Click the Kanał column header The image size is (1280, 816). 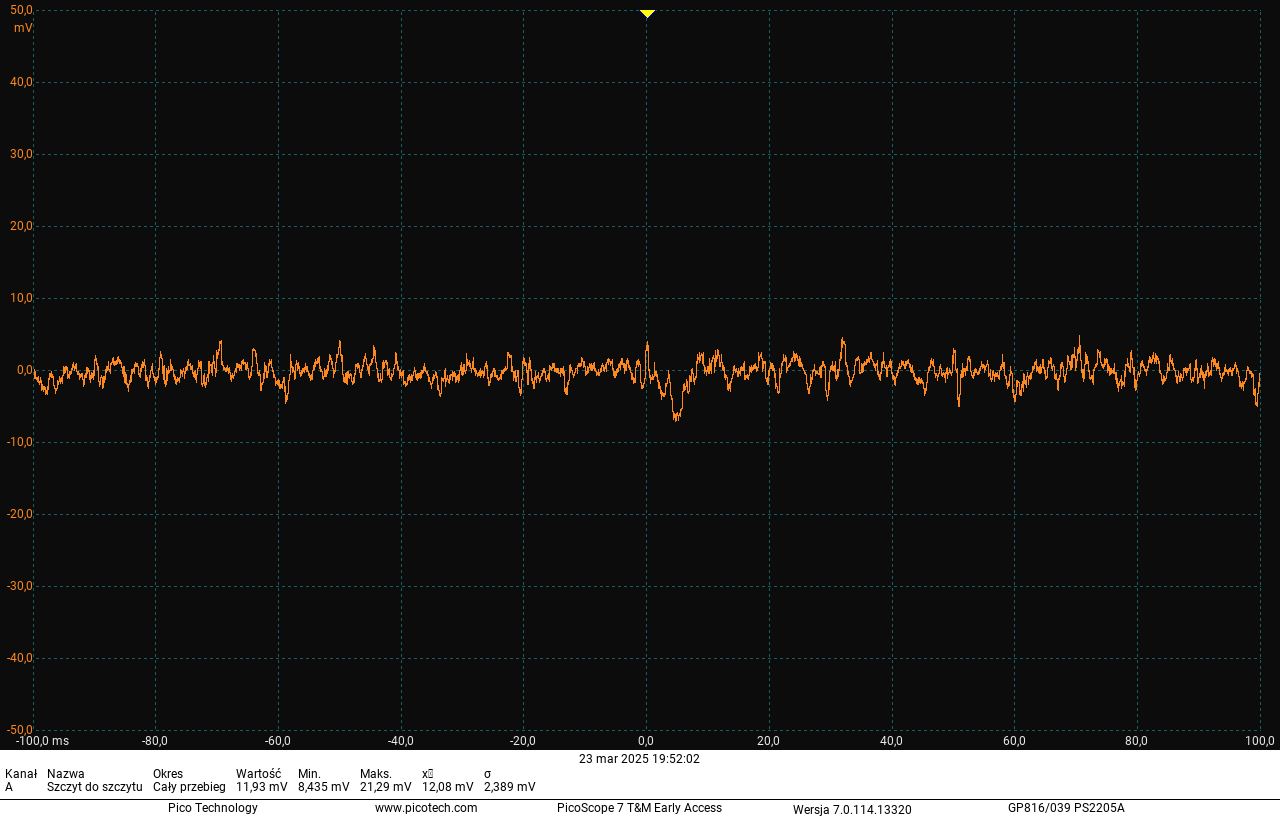(x=21, y=774)
